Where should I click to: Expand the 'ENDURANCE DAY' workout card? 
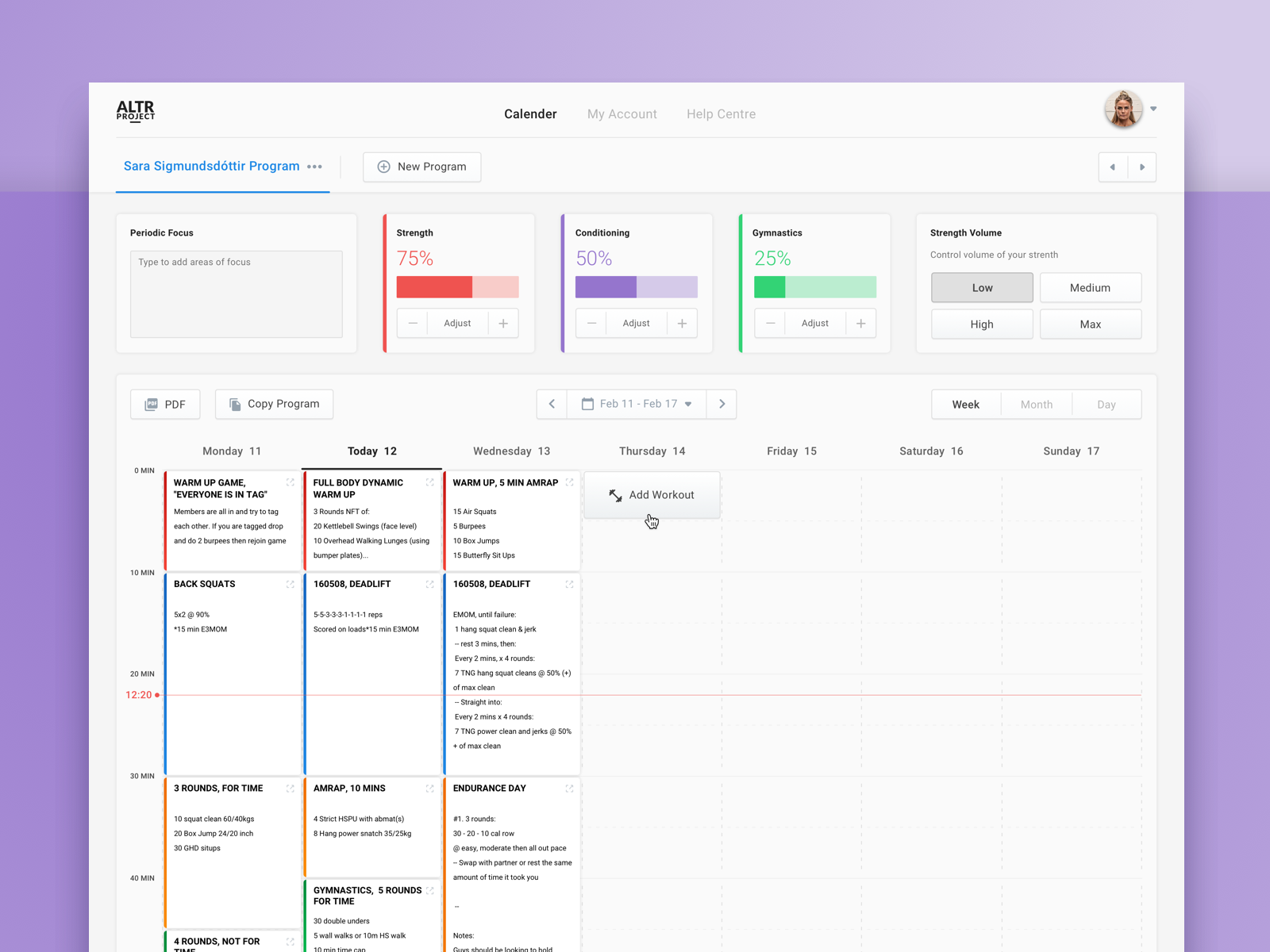point(569,789)
